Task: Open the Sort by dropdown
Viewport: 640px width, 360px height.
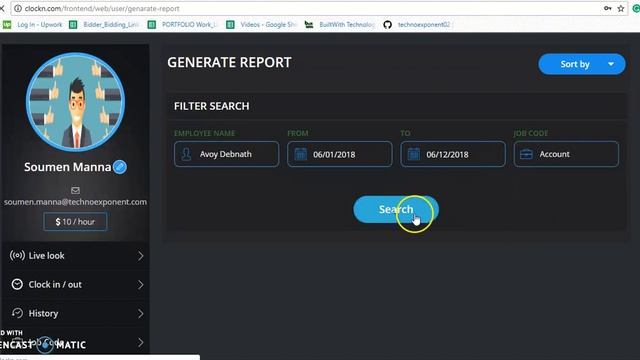Action: click(x=582, y=64)
